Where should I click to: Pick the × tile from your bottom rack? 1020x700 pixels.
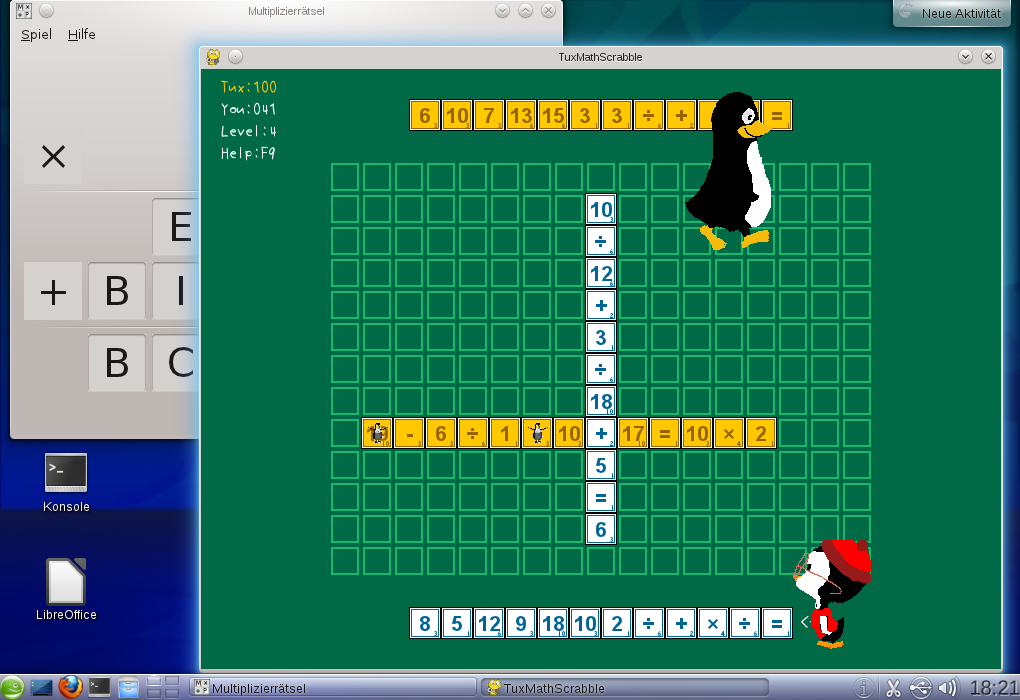click(x=713, y=623)
